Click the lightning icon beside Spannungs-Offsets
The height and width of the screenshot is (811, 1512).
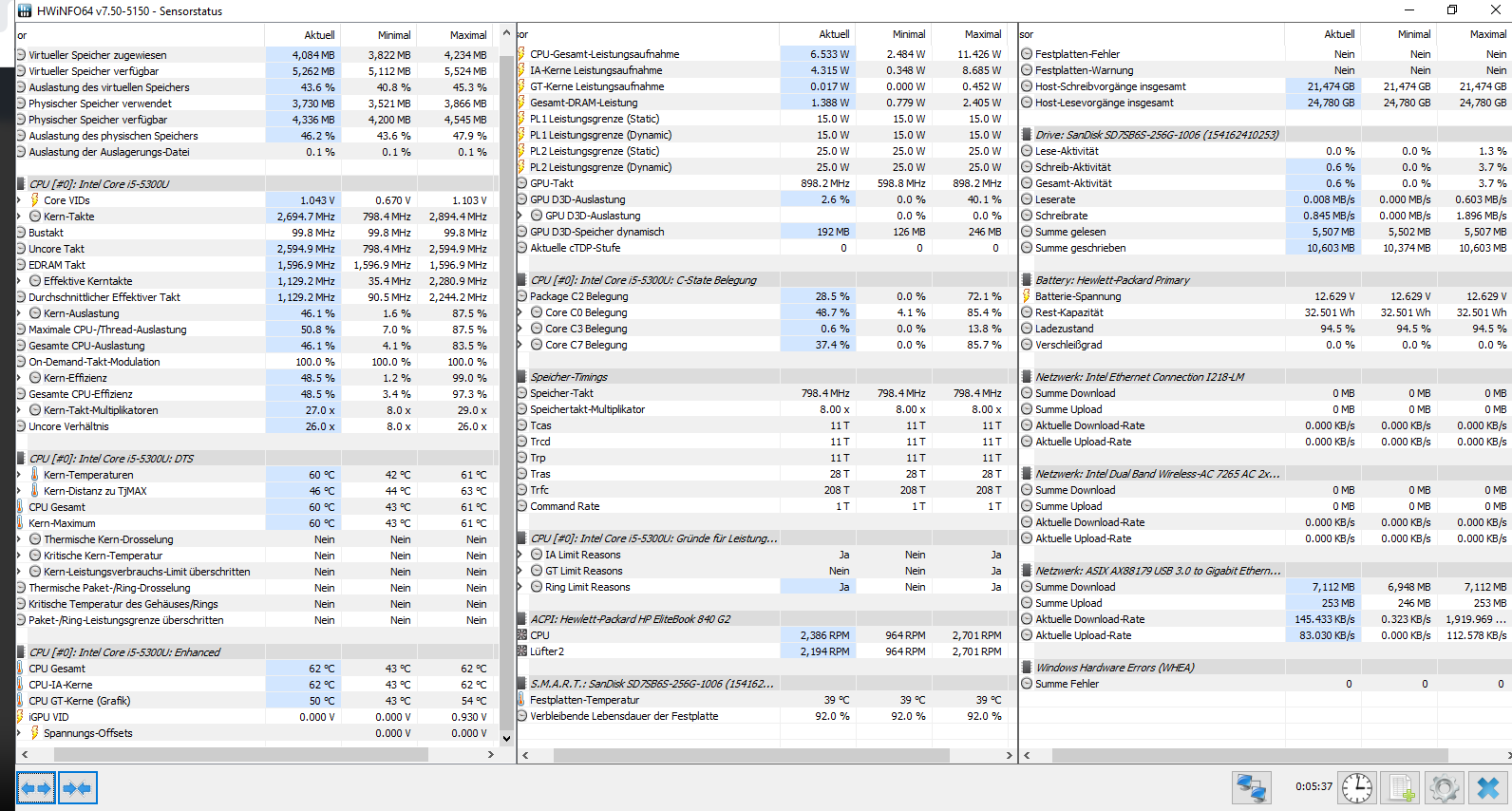point(35,733)
